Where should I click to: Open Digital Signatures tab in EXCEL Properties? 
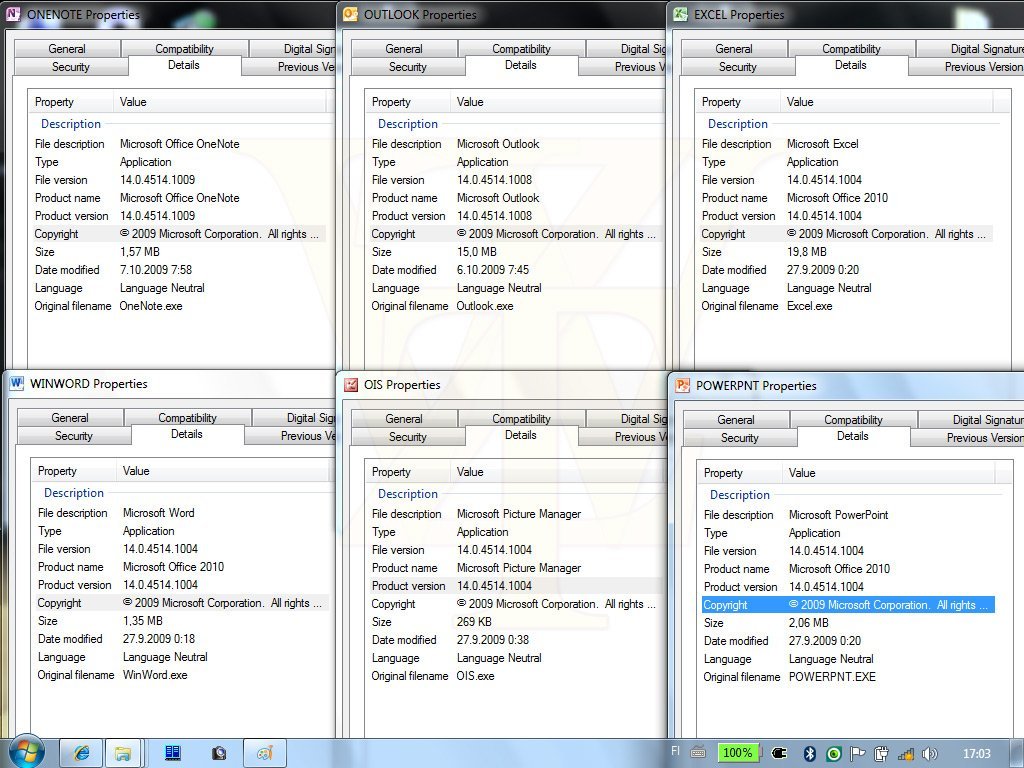tap(970, 48)
